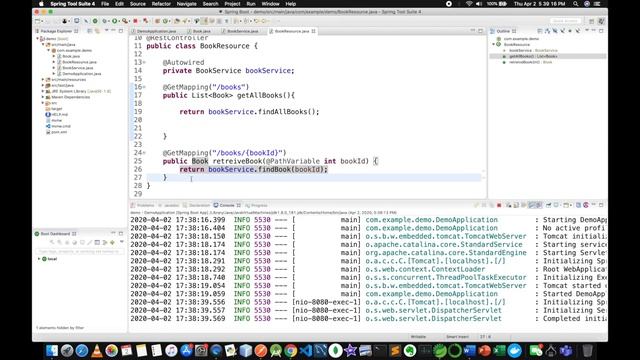This screenshot has height=360, width=640.
Task: Select the Javadoc tab in bottom panel
Action: tap(169, 205)
